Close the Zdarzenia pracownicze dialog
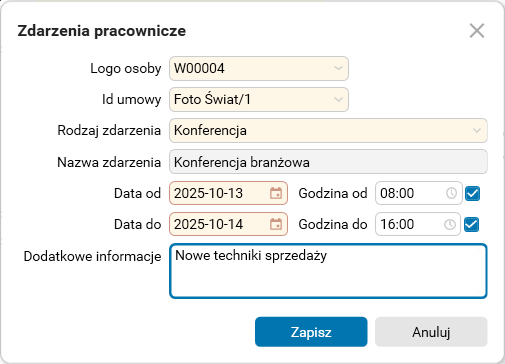Image resolution: width=505 pixels, height=364 pixels. coord(477,31)
